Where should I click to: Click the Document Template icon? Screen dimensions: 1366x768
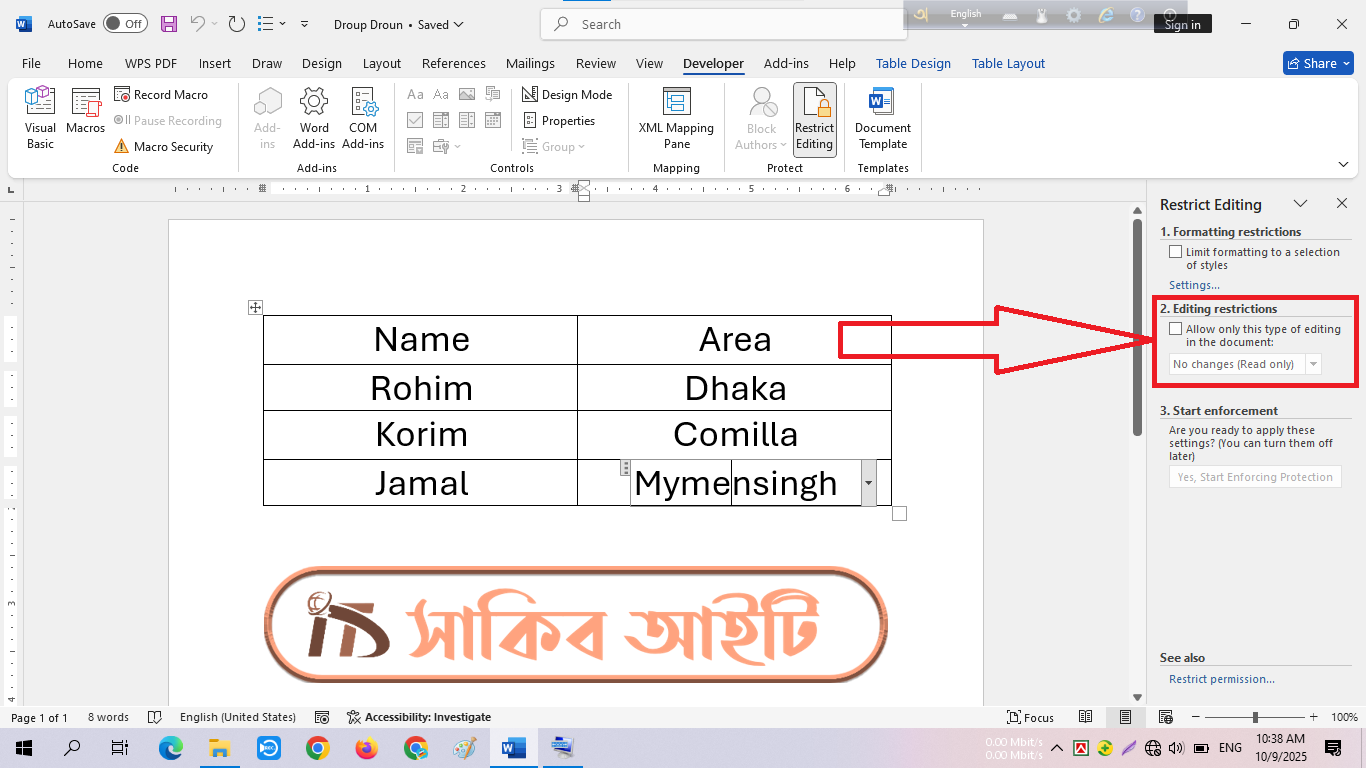(882, 118)
